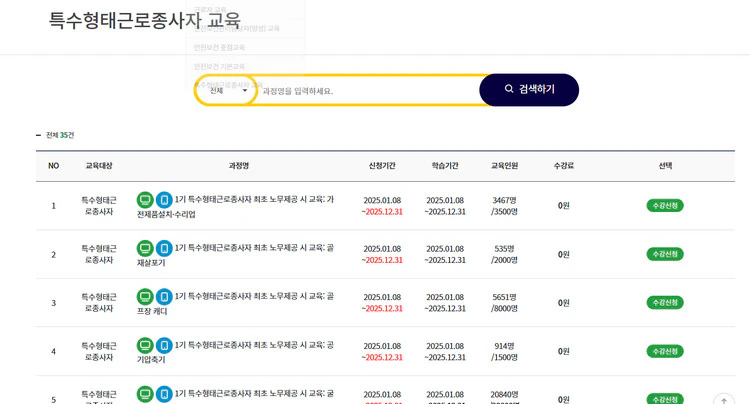
Task: Click the blue mobile icon for 공기압축기 course
Action: (x=164, y=345)
